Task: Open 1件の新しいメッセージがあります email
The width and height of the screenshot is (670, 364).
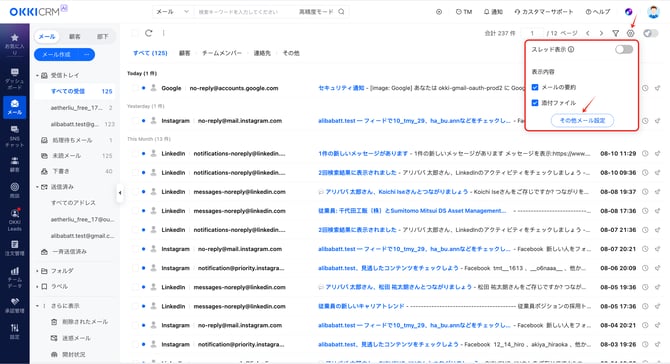Action: (363, 153)
